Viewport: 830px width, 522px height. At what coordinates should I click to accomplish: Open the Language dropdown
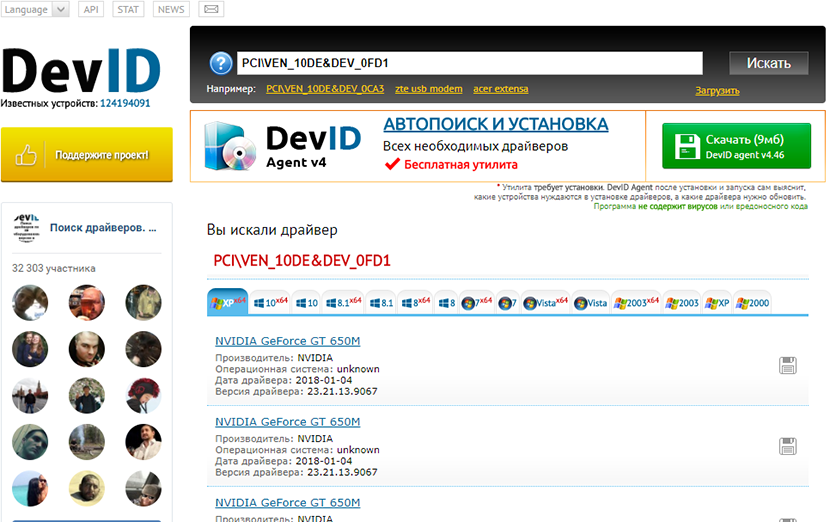point(35,10)
